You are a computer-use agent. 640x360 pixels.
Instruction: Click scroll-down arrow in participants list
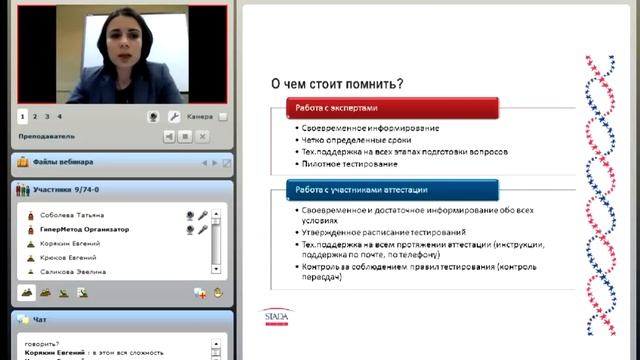[216, 269]
